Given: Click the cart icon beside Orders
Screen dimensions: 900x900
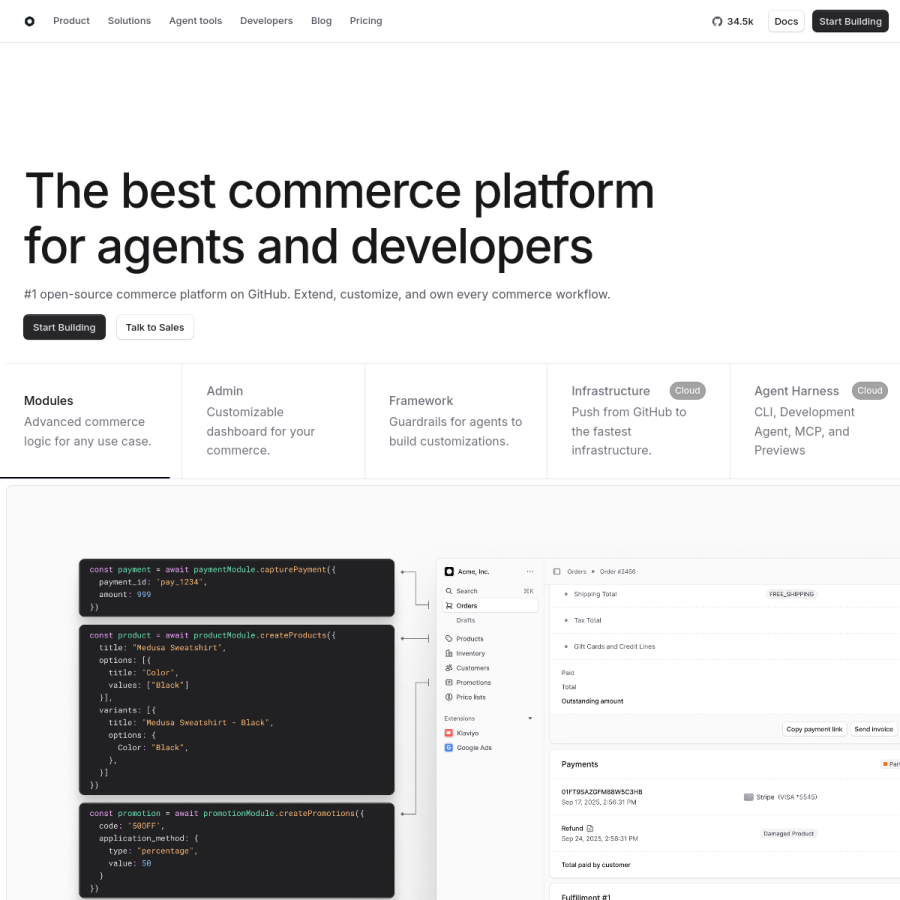Looking at the screenshot, I should click(x=449, y=606).
